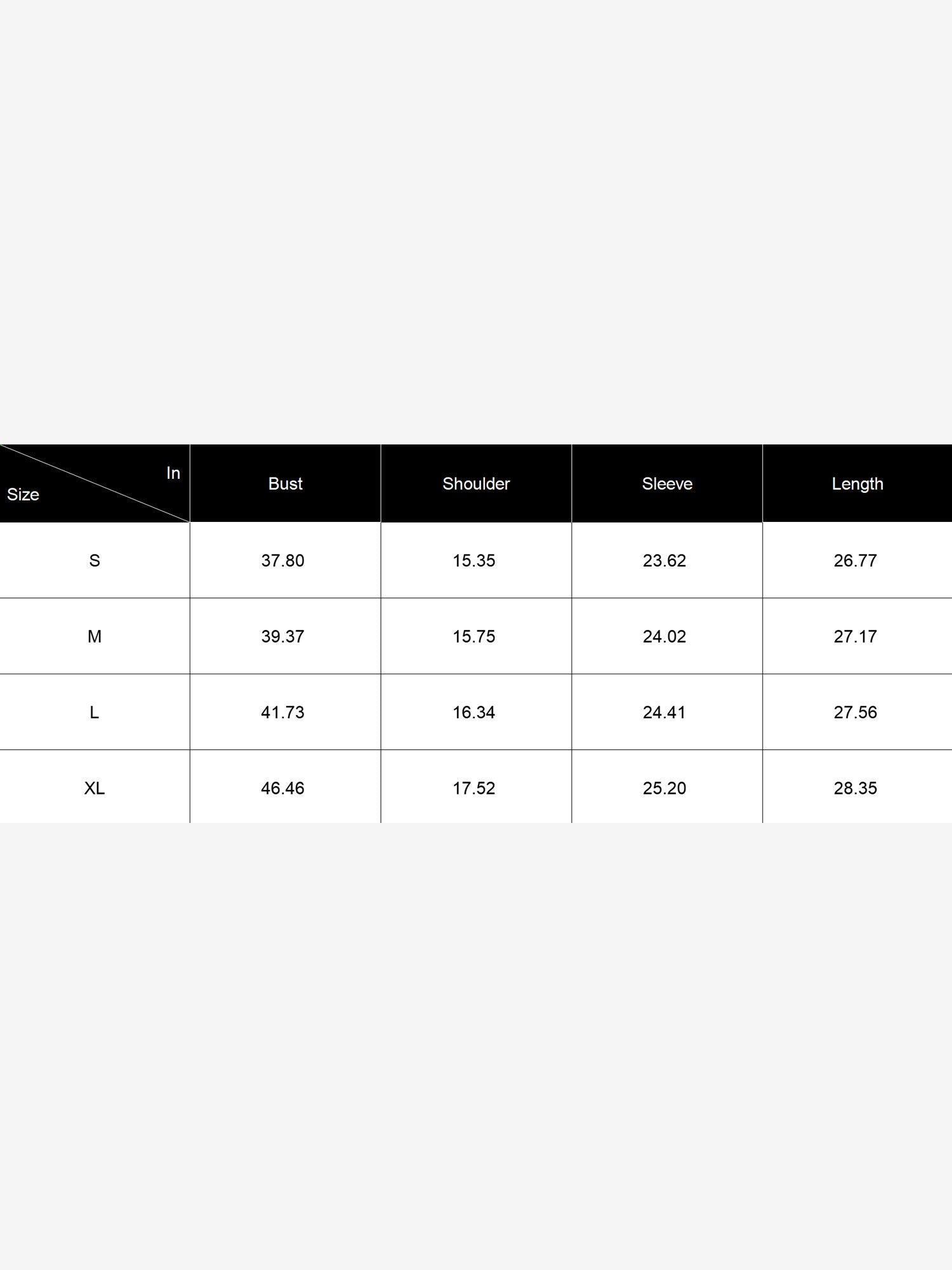Select the Size label in header corner
This screenshot has width=952, height=1270.
coord(23,495)
